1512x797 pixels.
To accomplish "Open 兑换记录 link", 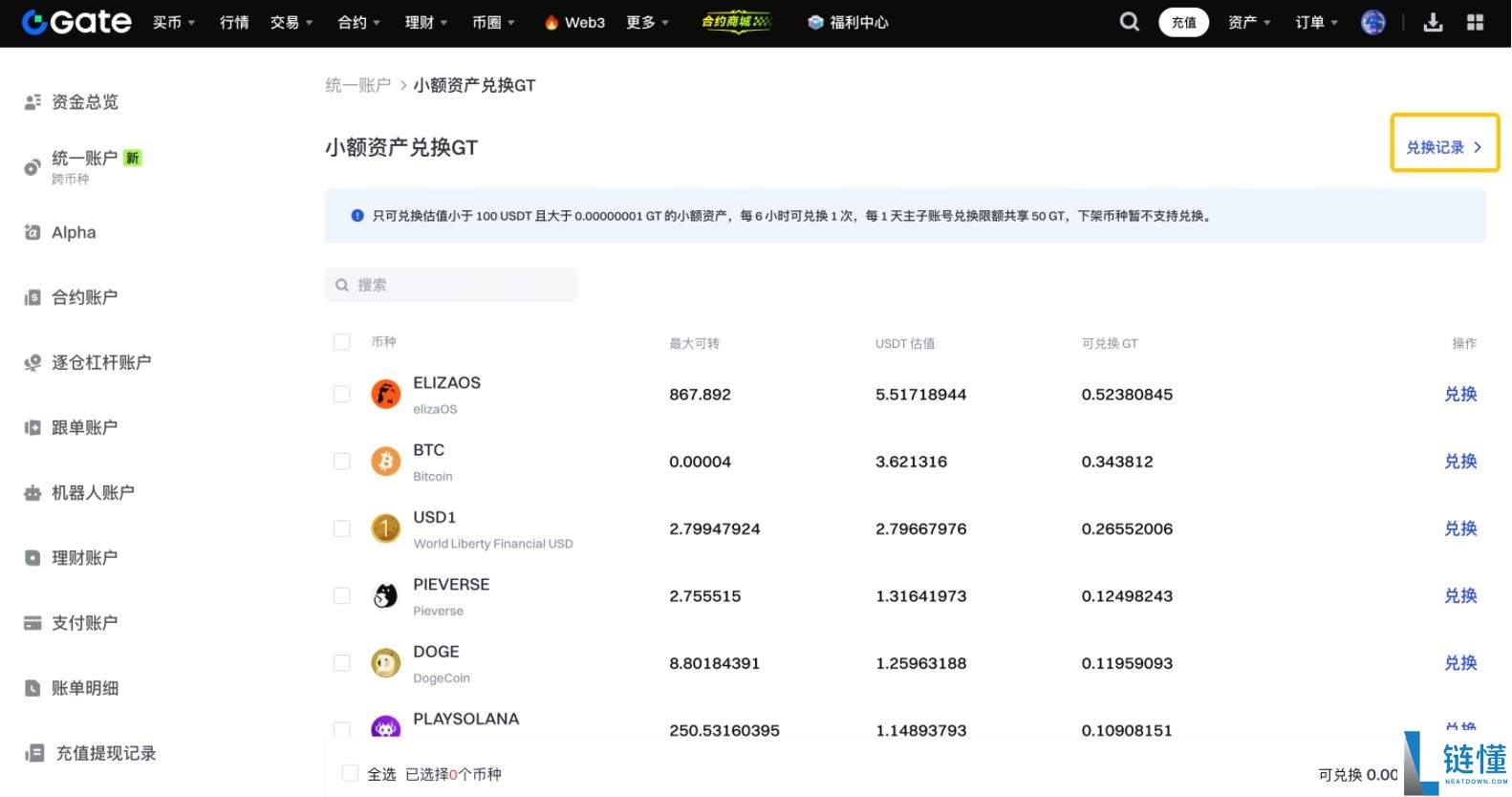I will coord(1444,147).
